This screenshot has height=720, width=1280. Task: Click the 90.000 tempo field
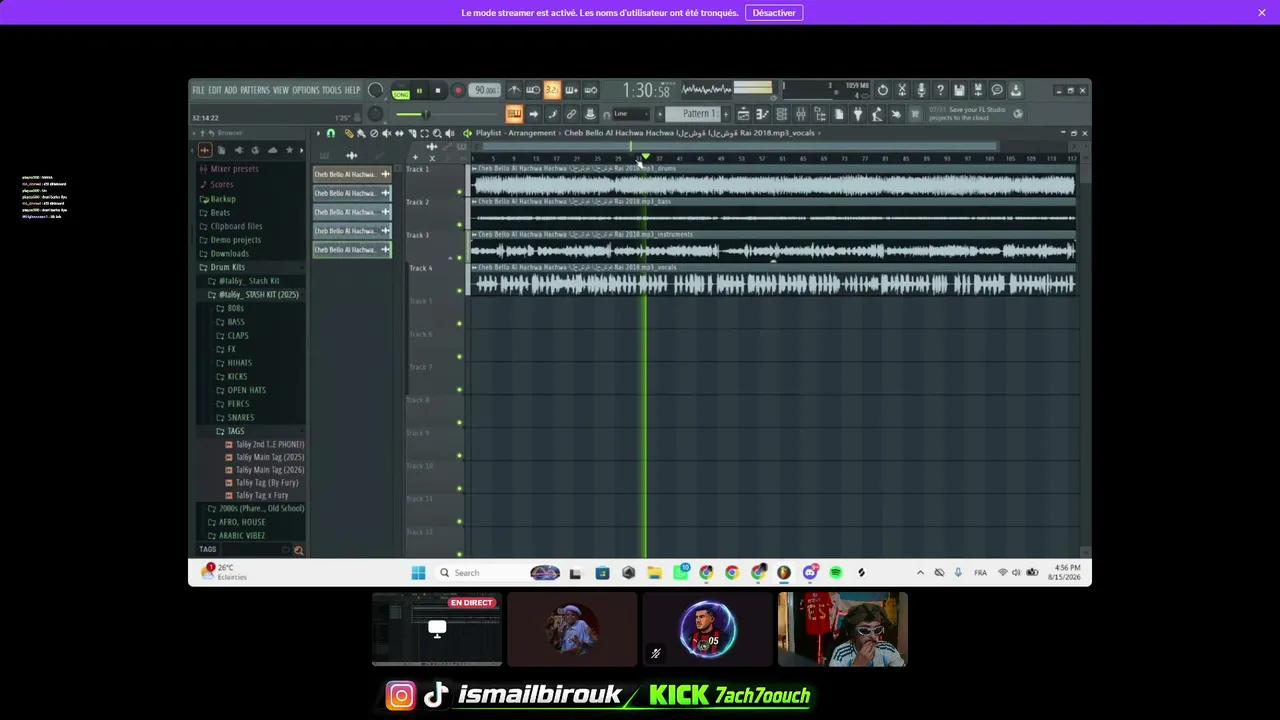point(486,91)
